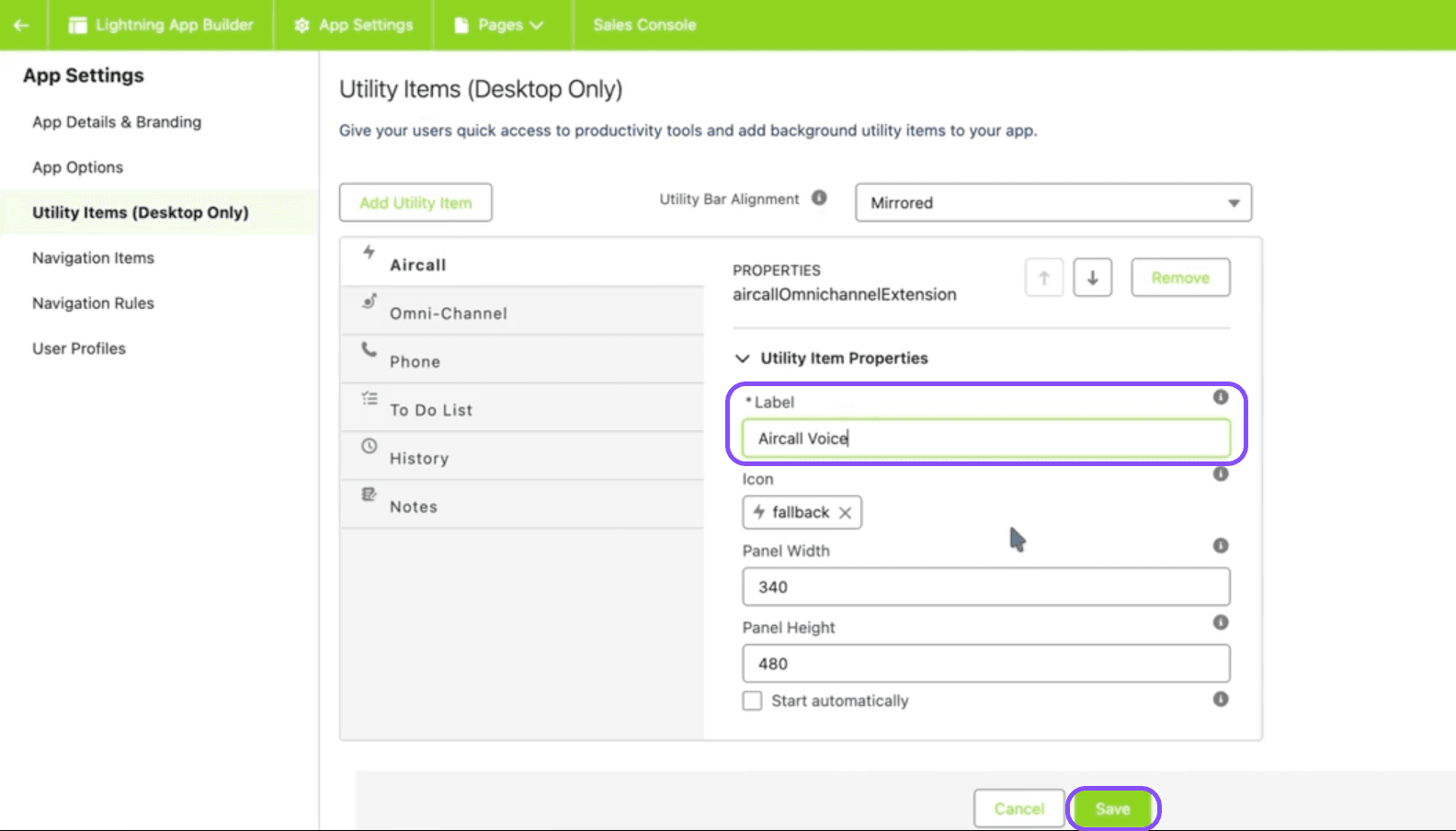The height and width of the screenshot is (831, 1456).
Task: Click the Phone handset icon
Action: point(369,349)
